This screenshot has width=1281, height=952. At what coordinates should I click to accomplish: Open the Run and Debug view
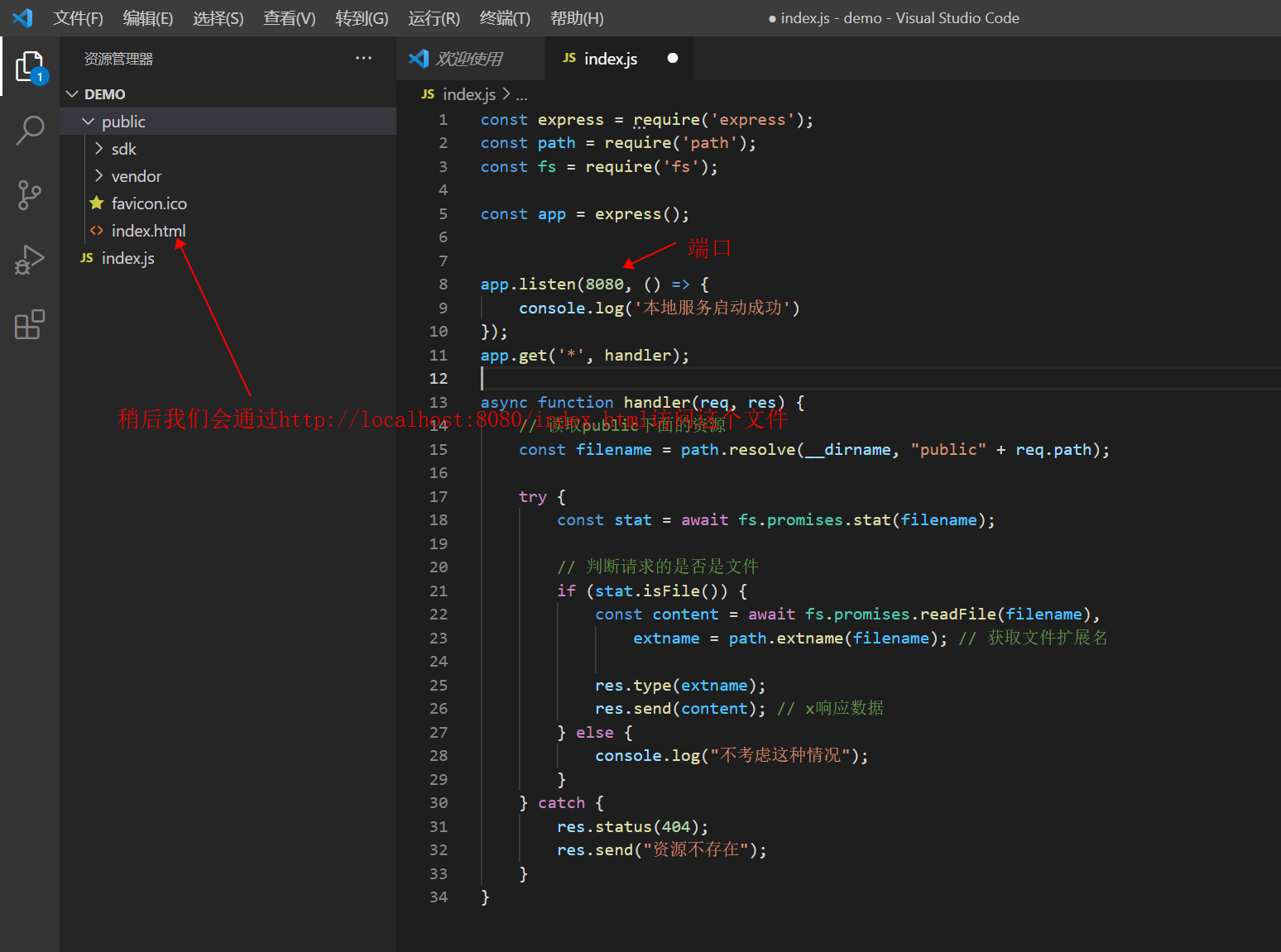[30, 260]
